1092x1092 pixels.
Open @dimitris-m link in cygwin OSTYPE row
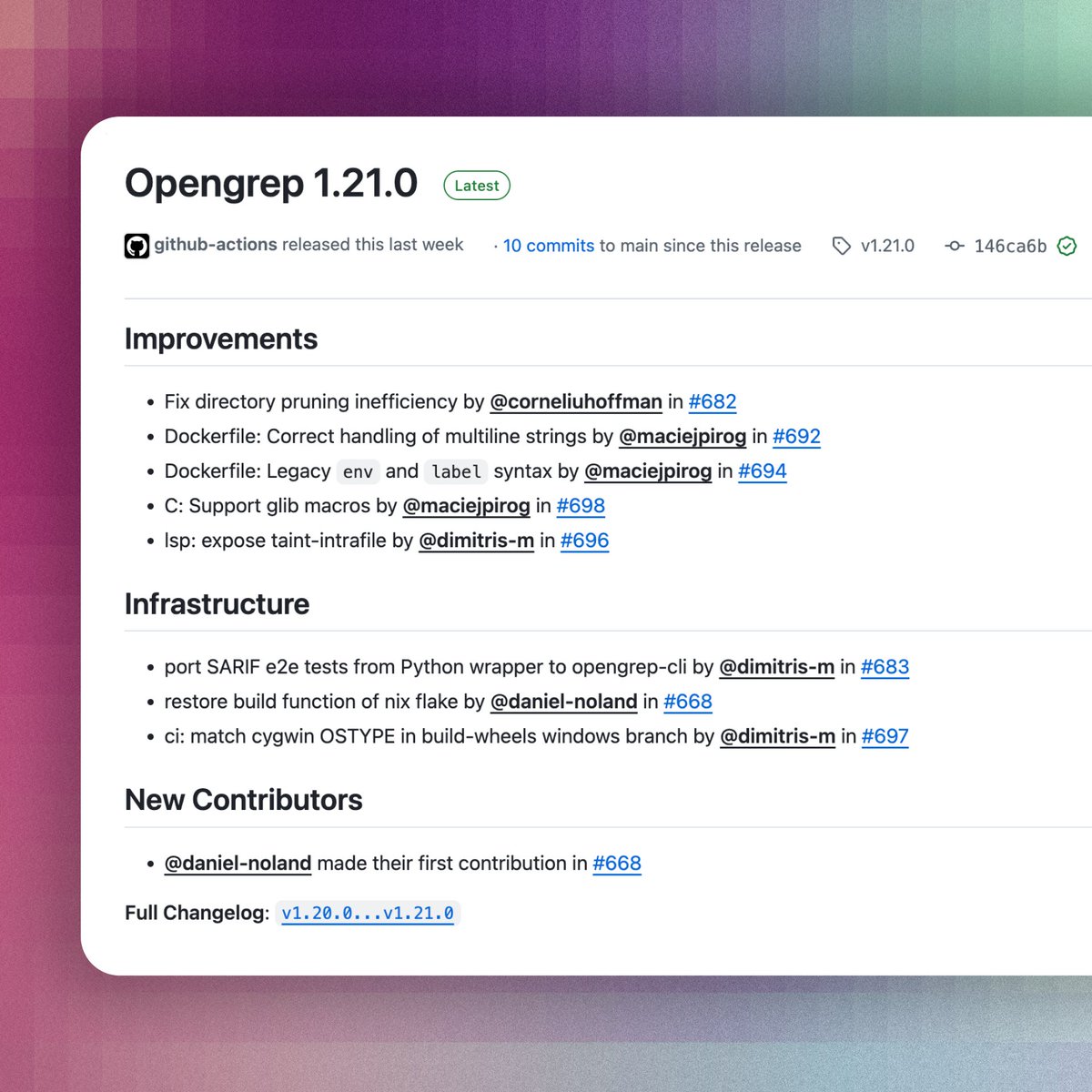[777, 735]
